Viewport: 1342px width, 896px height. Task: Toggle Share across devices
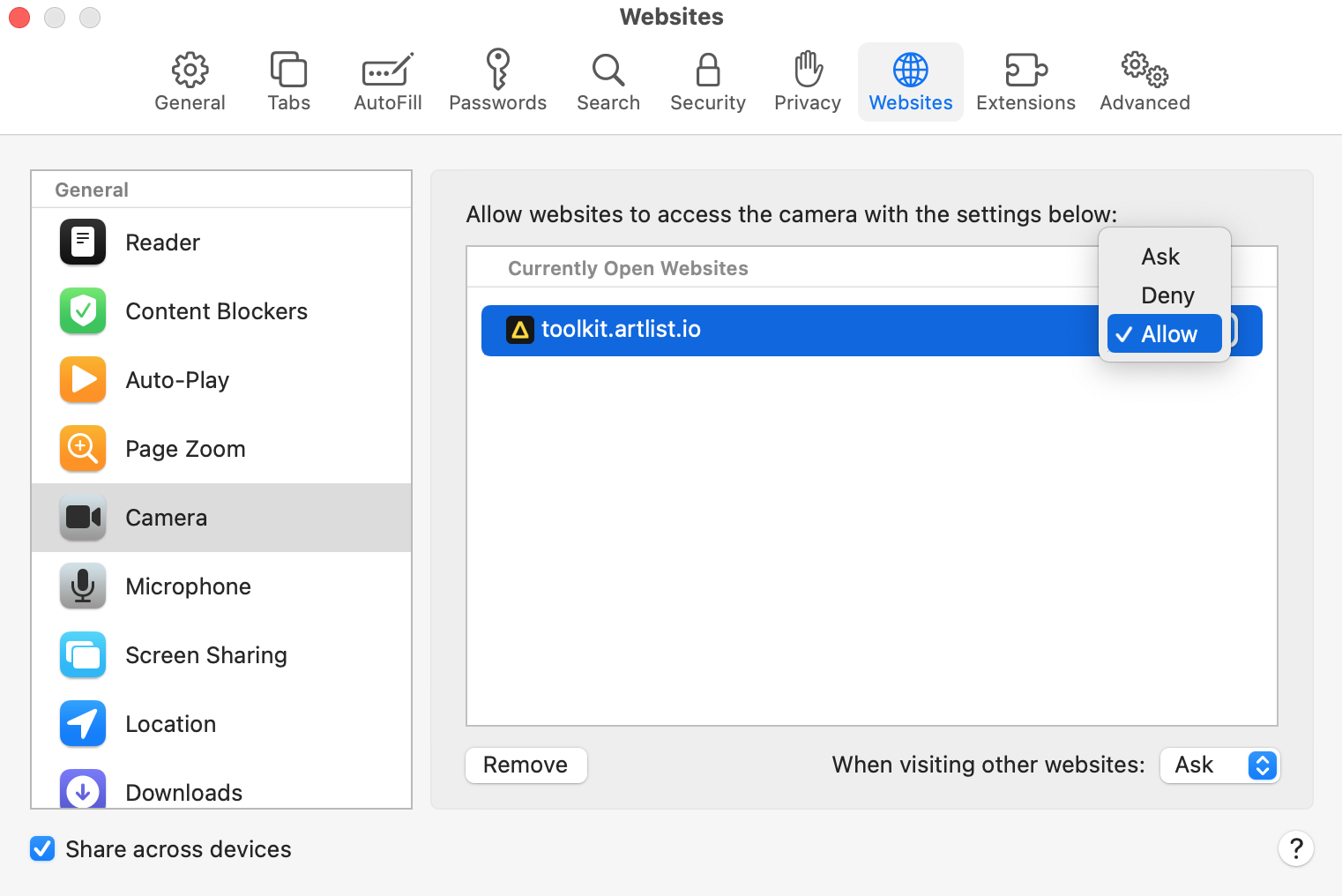(x=42, y=848)
